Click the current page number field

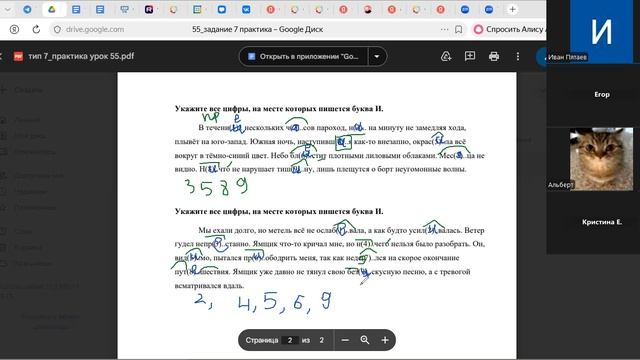coord(290,340)
